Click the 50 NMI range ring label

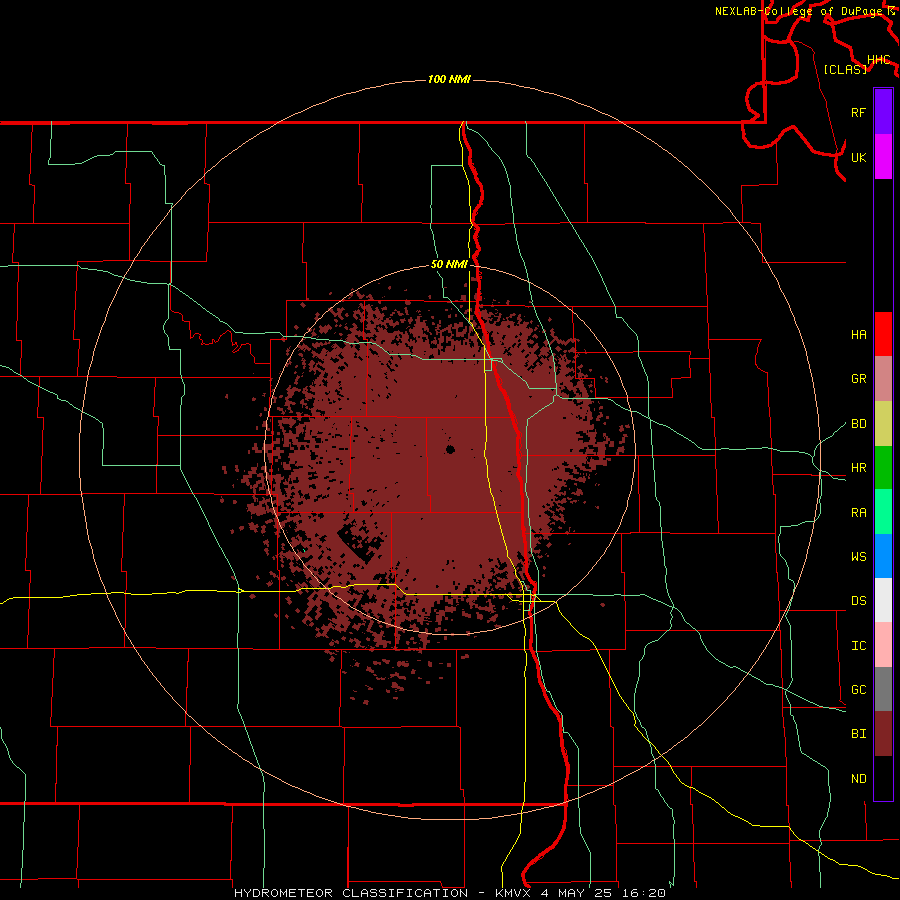click(449, 264)
